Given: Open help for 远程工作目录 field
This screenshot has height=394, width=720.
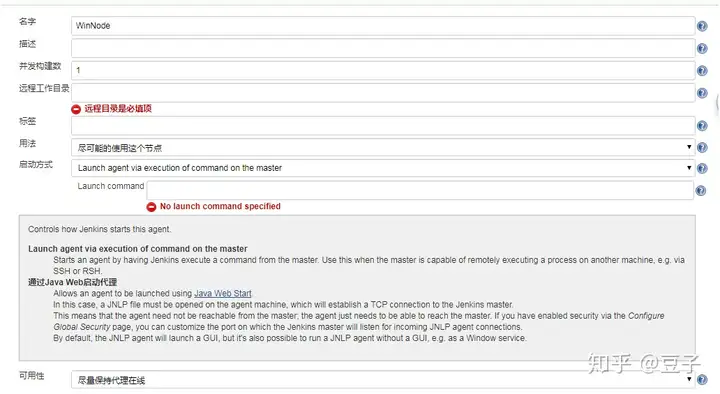Looking at the screenshot, I should point(702,93).
